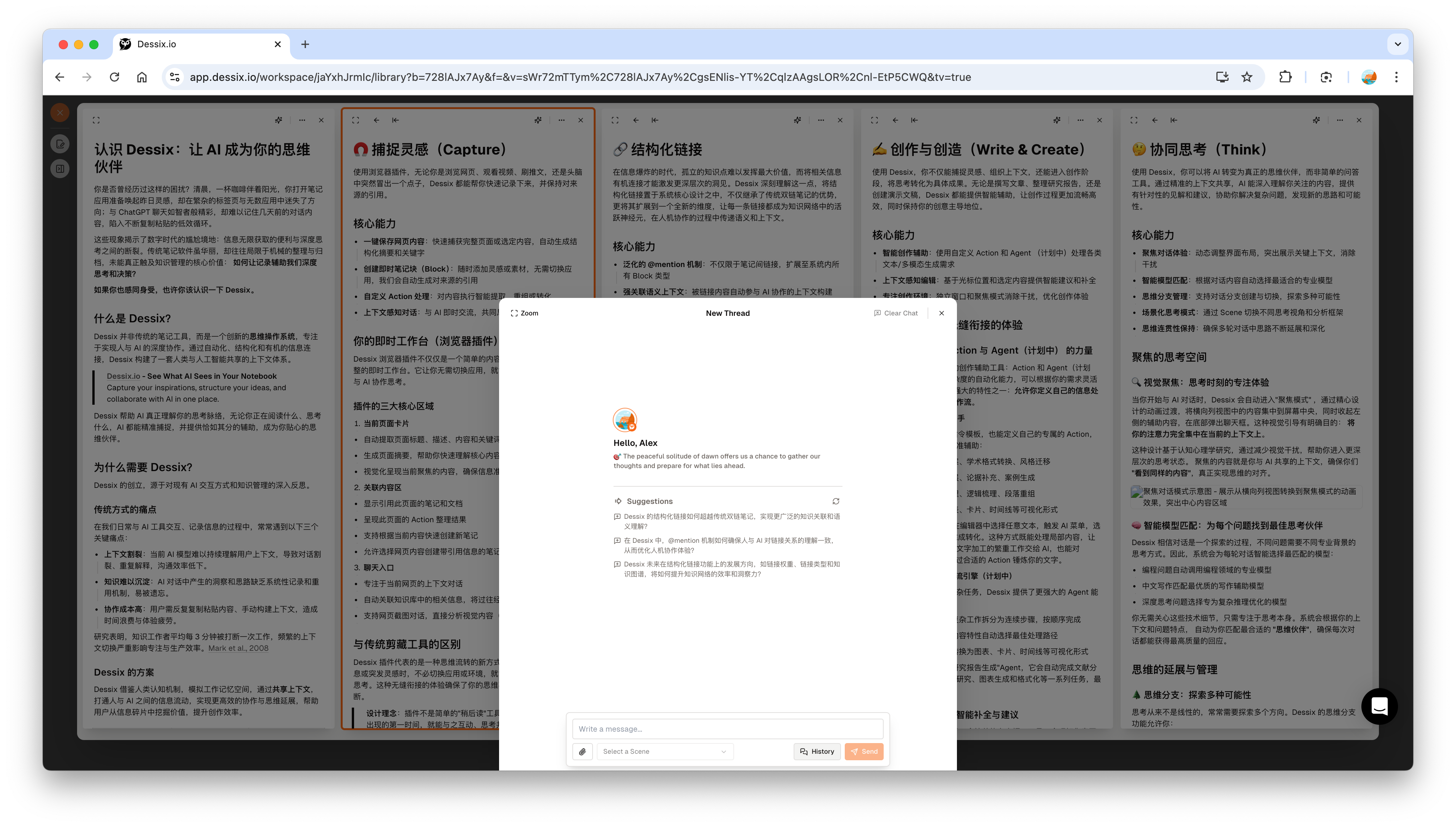Toggle the sidebar layout icon
This screenshot has height=827, width=1456.
point(60,169)
